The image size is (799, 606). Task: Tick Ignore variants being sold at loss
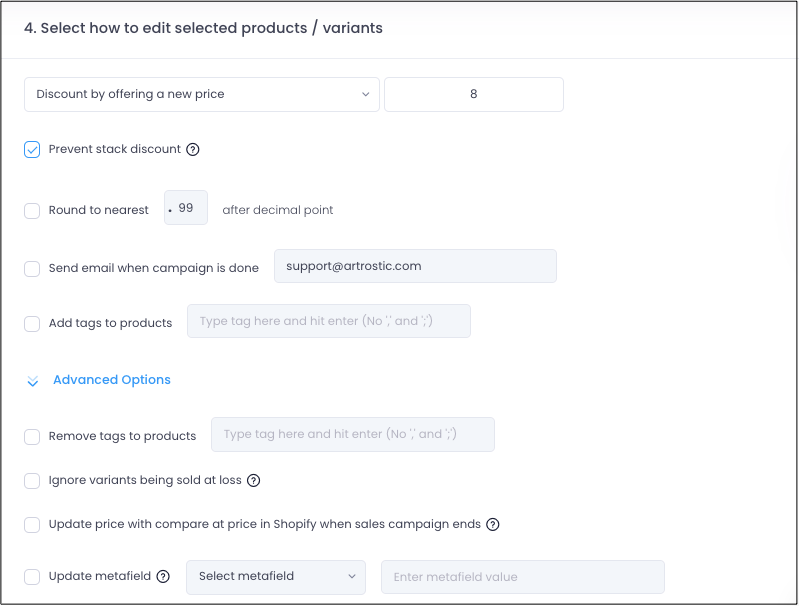point(32,481)
